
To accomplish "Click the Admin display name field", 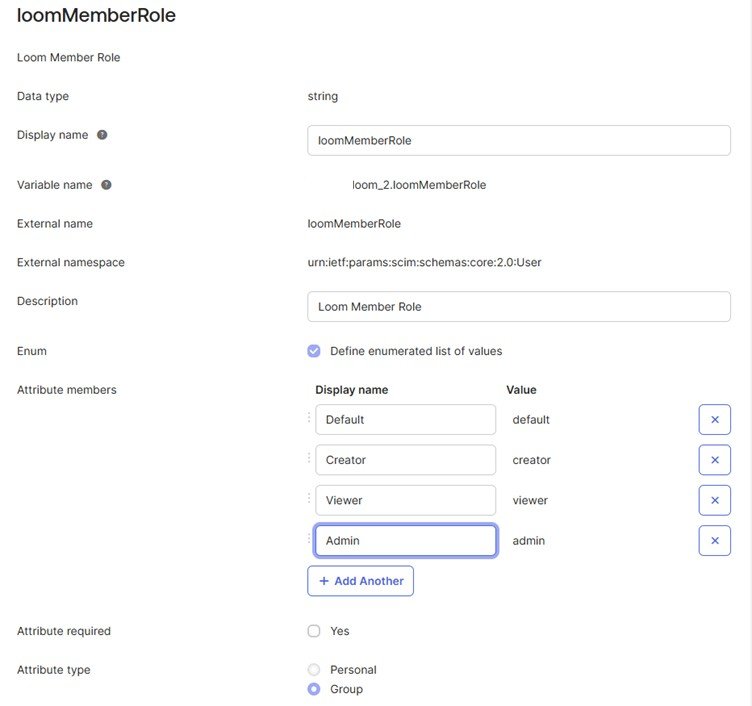I will tap(405, 541).
